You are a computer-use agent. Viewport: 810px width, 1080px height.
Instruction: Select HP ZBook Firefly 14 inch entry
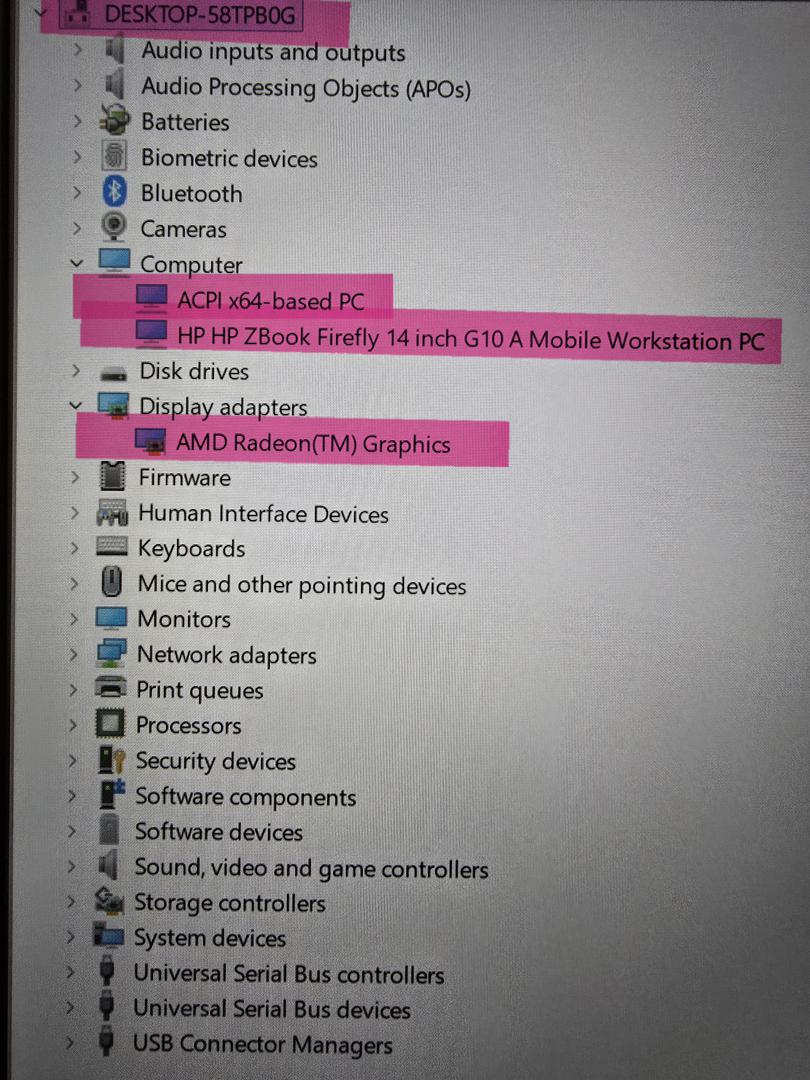(471, 338)
